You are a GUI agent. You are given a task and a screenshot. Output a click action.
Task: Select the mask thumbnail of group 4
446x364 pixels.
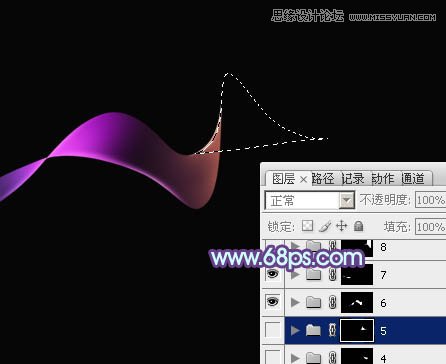[x=357, y=356]
